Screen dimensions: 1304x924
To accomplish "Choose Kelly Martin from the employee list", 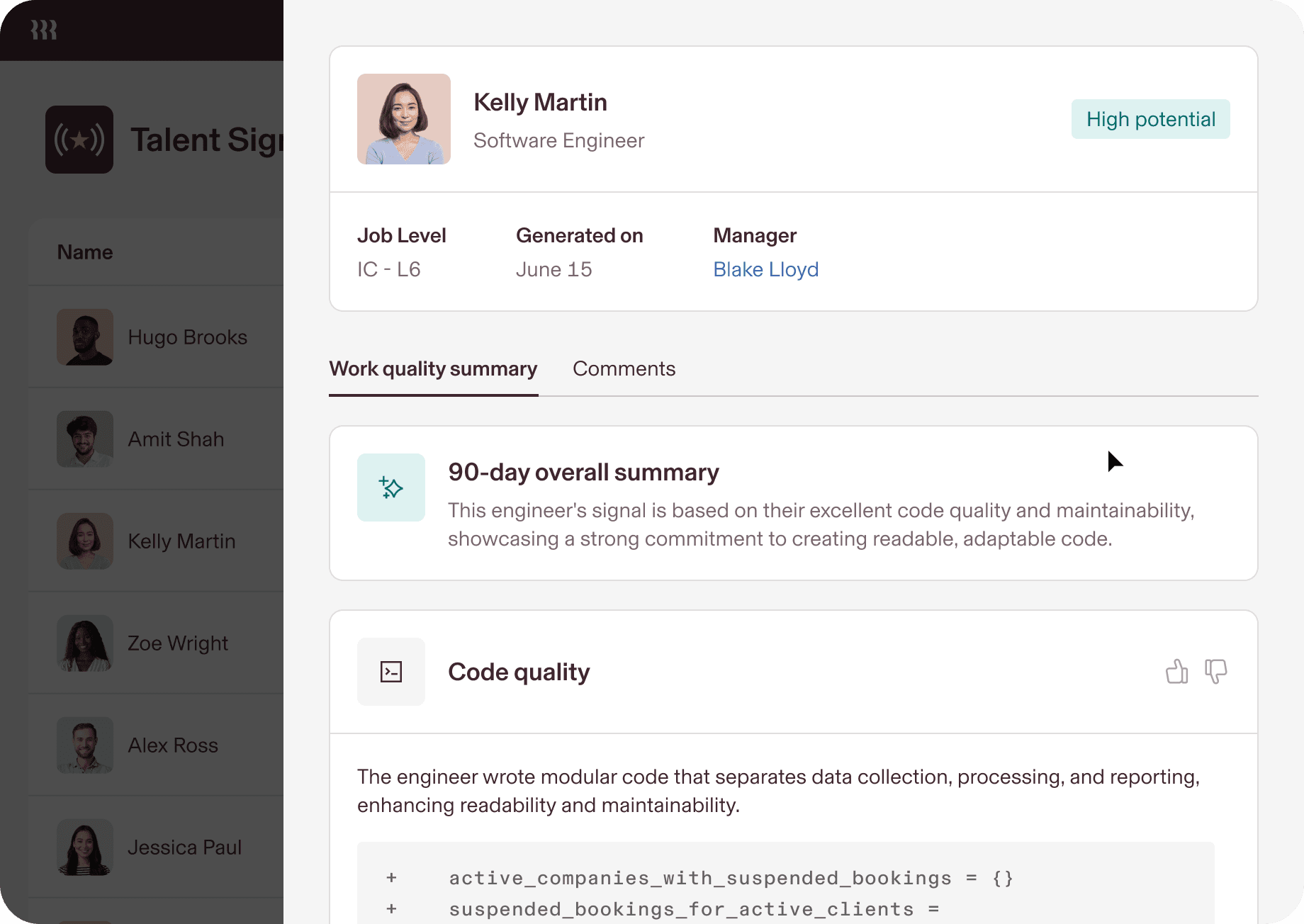I will click(181, 541).
